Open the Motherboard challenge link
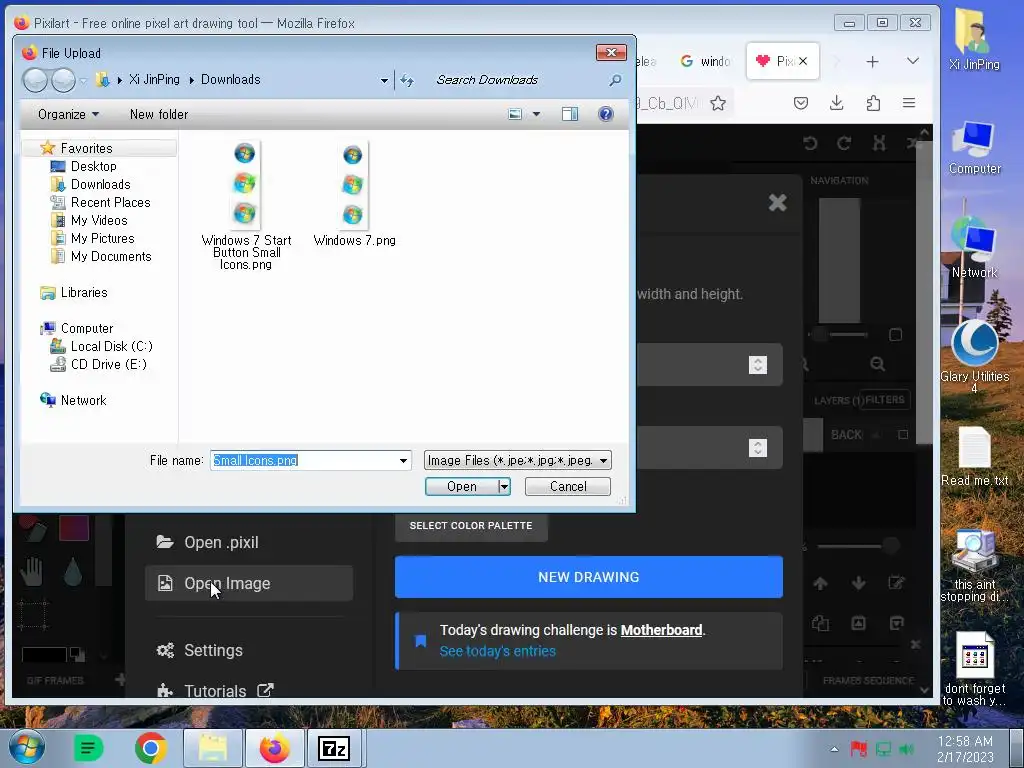Screen dimensions: 1024x768 tap(661, 630)
